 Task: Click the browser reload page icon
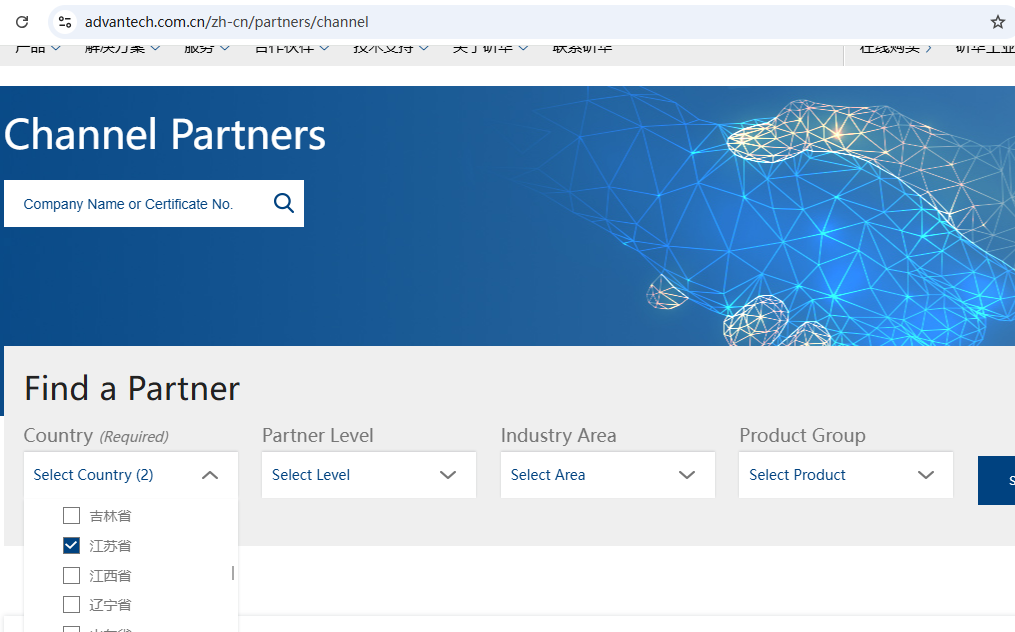[22, 21]
